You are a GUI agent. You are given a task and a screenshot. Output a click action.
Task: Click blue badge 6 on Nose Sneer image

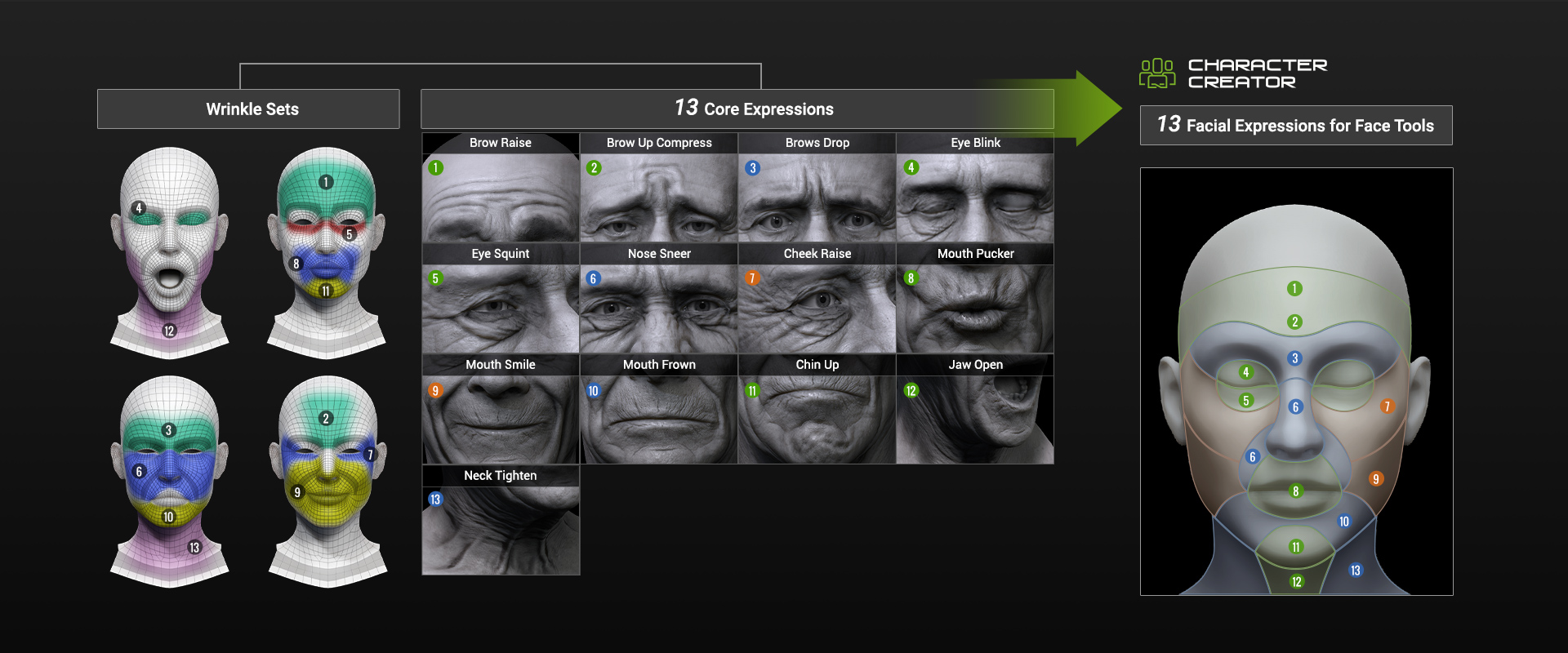pos(594,278)
